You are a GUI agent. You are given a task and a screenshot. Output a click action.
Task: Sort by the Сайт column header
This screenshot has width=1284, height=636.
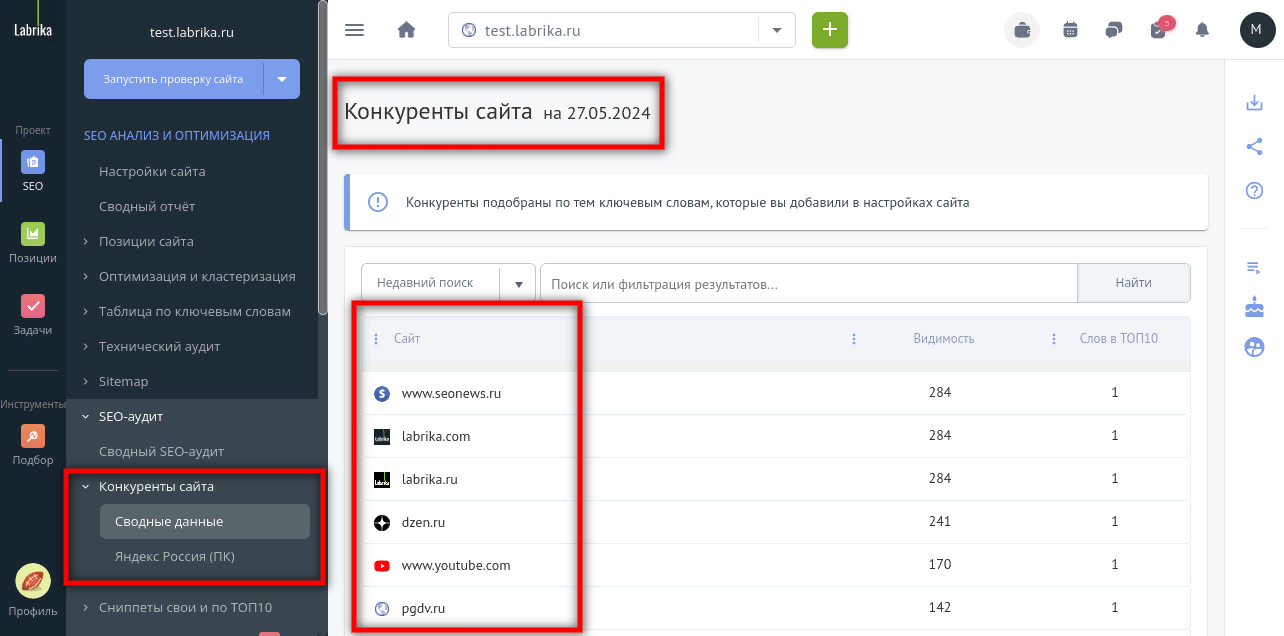(407, 339)
